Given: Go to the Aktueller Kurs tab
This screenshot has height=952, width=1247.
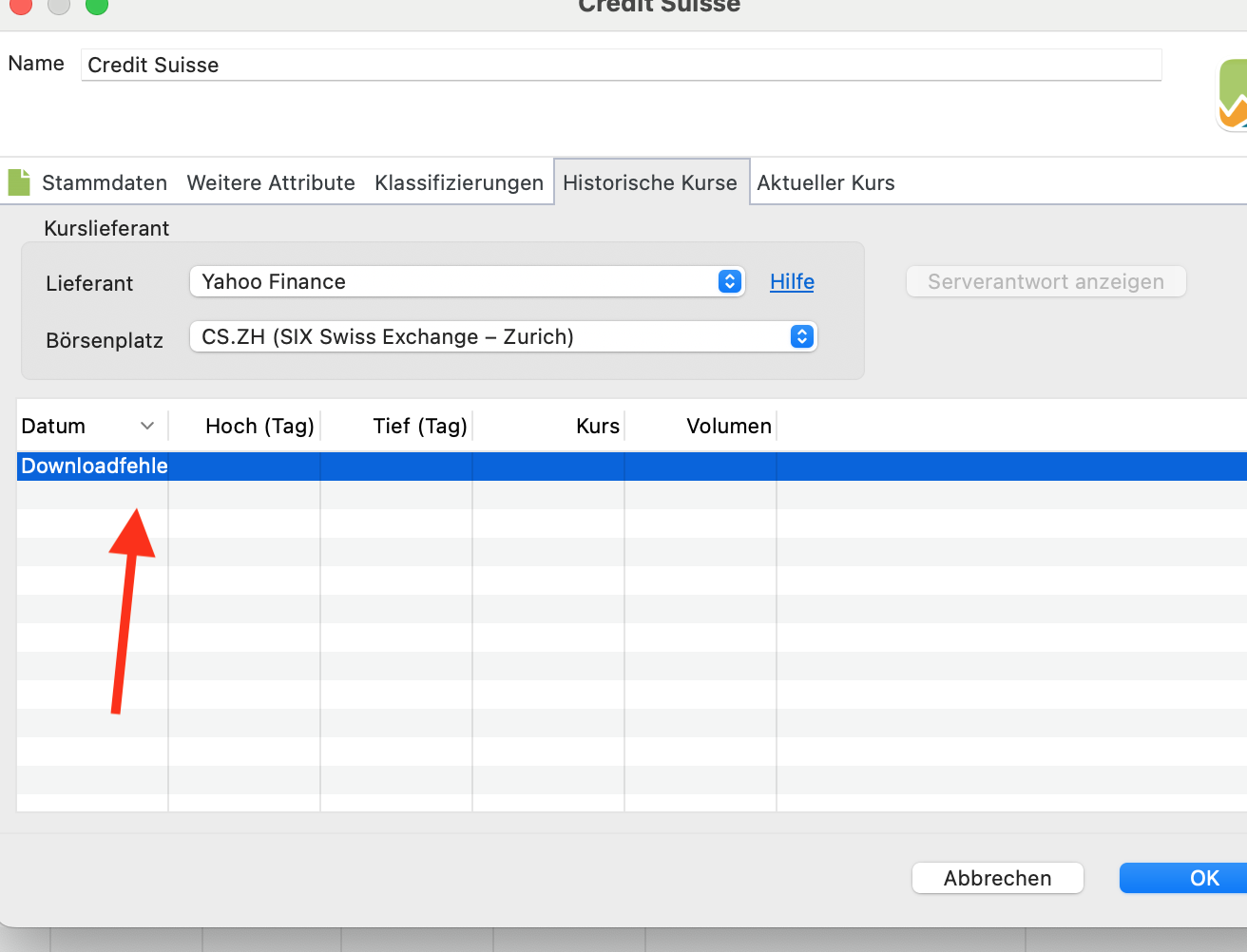Looking at the screenshot, I should [825, 182].
